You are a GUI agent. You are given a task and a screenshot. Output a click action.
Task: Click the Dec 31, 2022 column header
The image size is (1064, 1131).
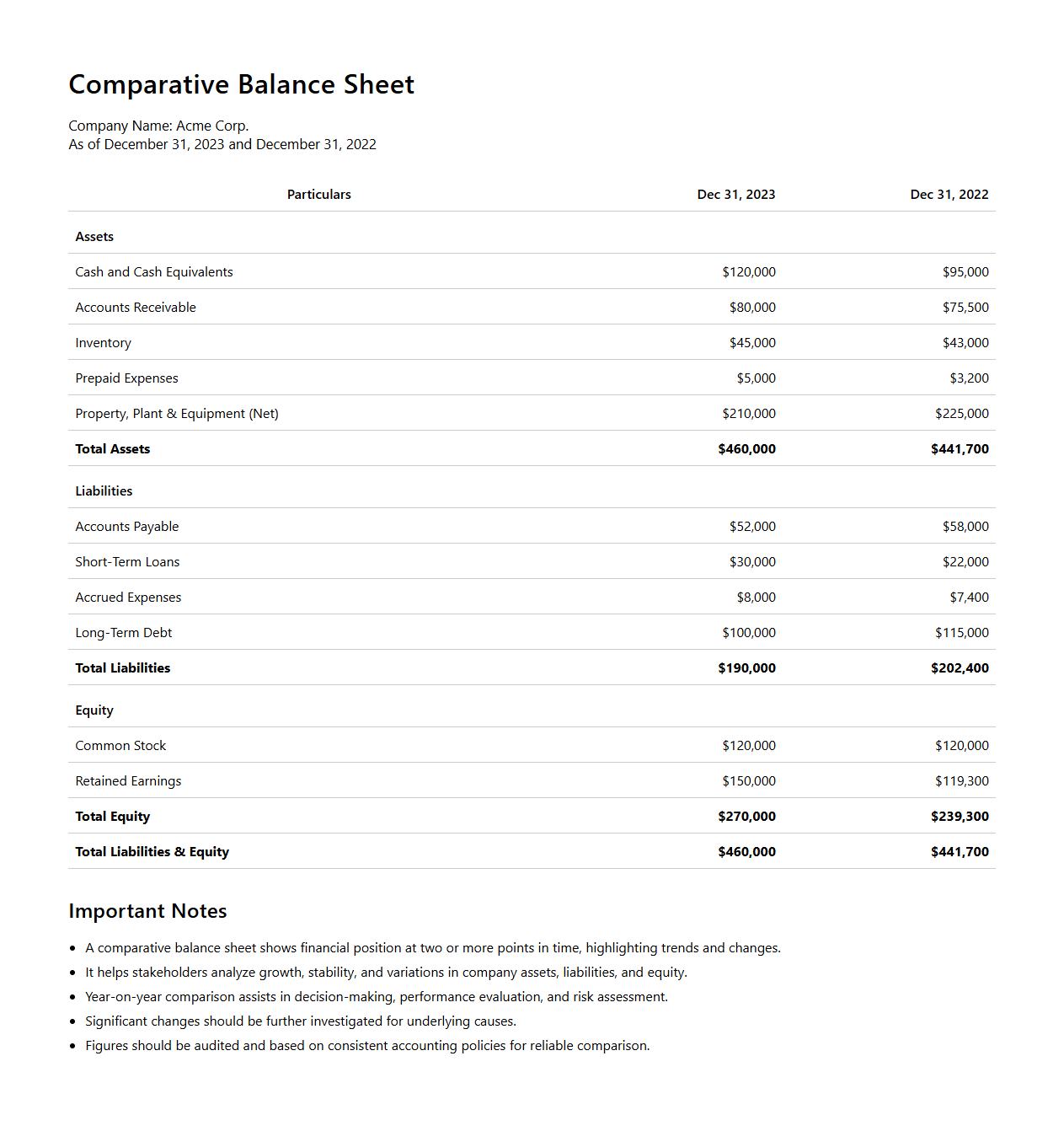tap(949, 195)
